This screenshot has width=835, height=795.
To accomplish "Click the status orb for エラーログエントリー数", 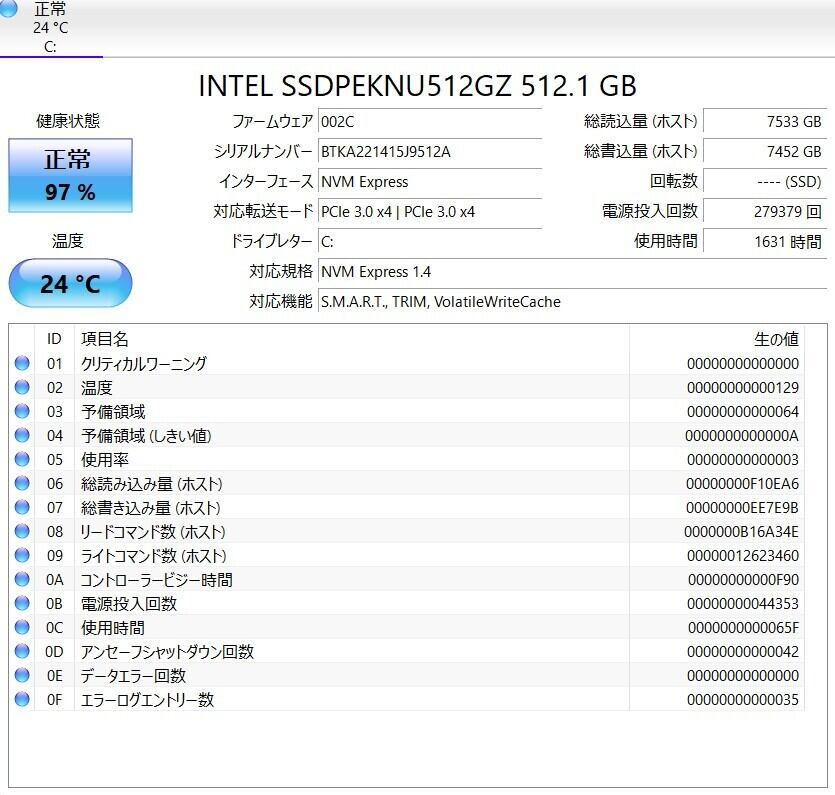I will [x=22, y=700].
